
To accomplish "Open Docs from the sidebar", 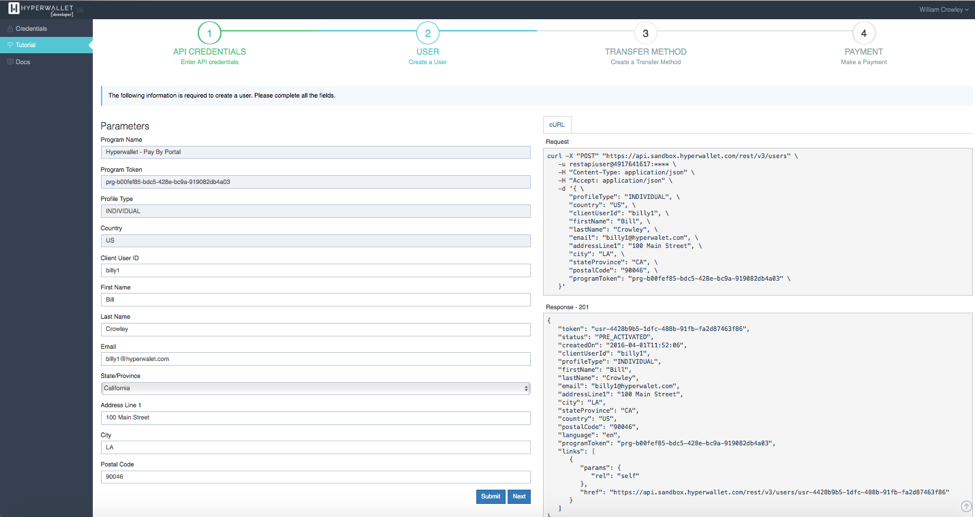I will click(47, 62).
